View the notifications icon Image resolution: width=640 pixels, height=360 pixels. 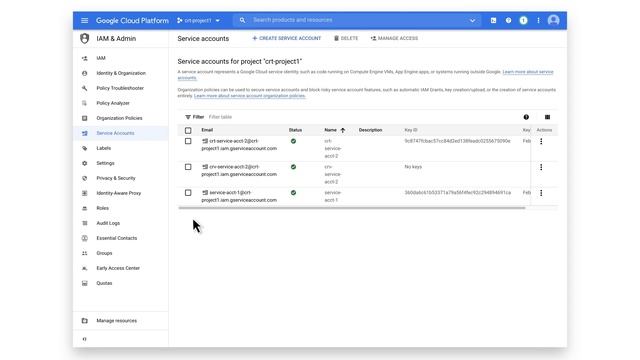click(523, 20)
